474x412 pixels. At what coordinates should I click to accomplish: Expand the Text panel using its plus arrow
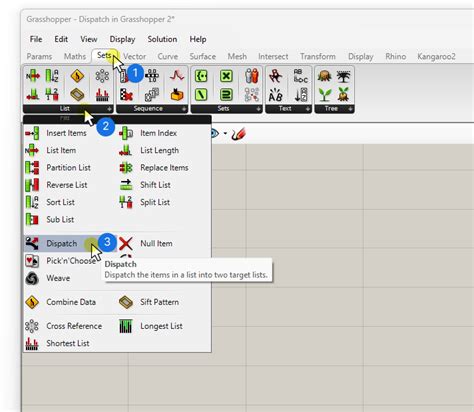click(x=308, y=109)
